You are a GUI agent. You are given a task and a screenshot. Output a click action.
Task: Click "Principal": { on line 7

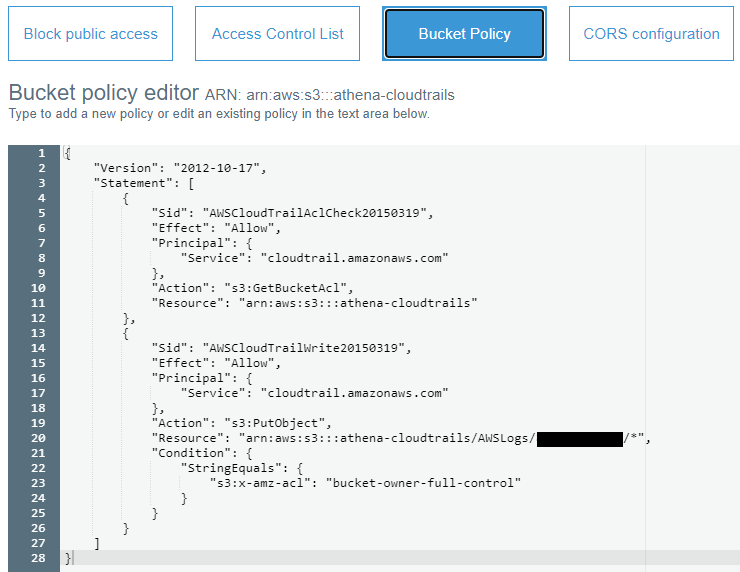click(202, 243)
